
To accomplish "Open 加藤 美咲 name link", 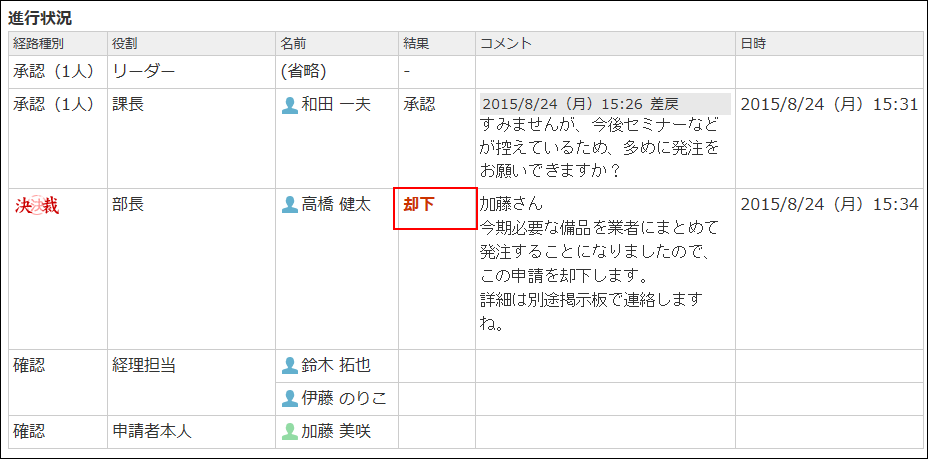I will (336, 432).
